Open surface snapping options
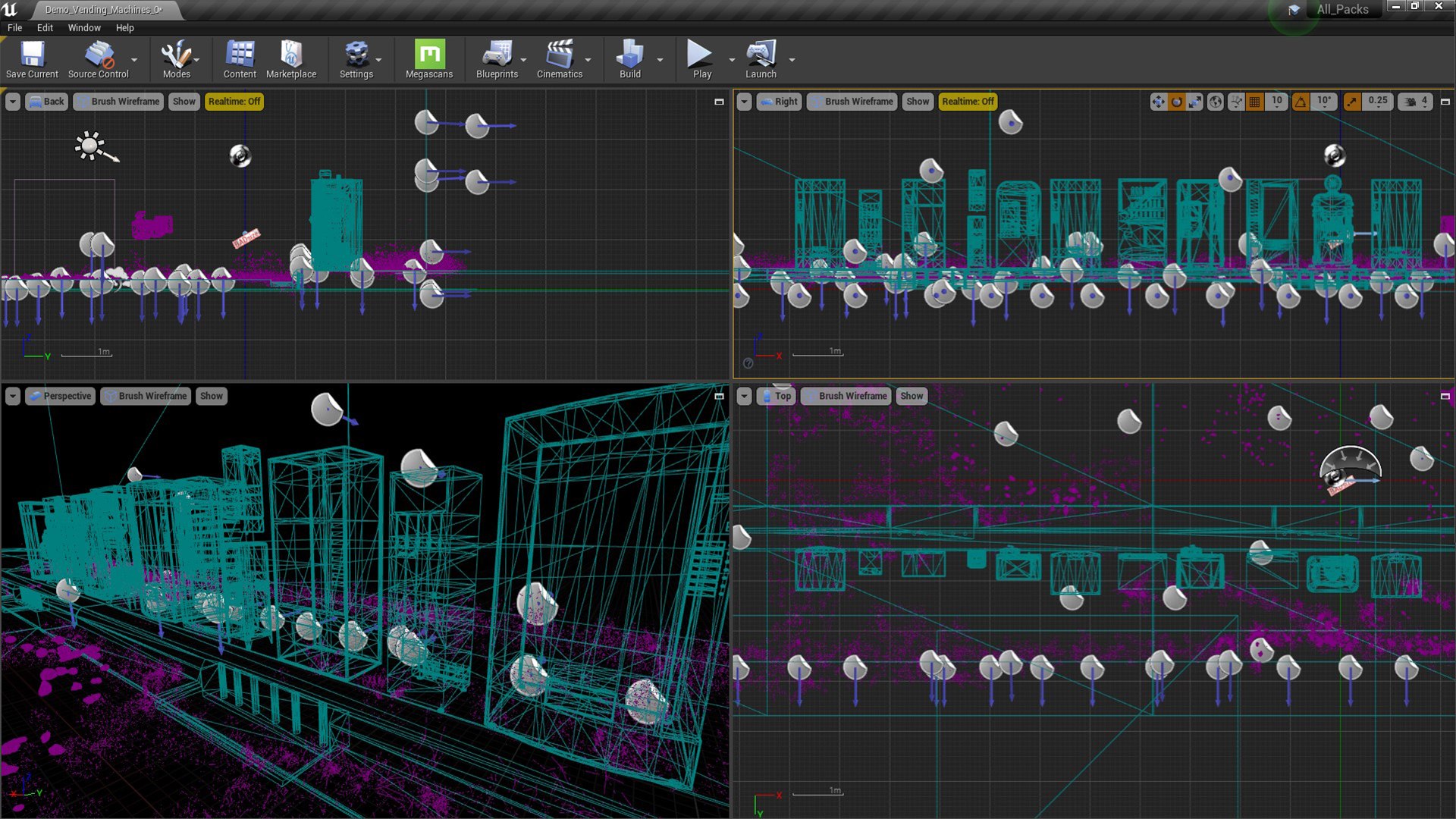Viewport: 1456px width, 819px height. point(1236,102)
